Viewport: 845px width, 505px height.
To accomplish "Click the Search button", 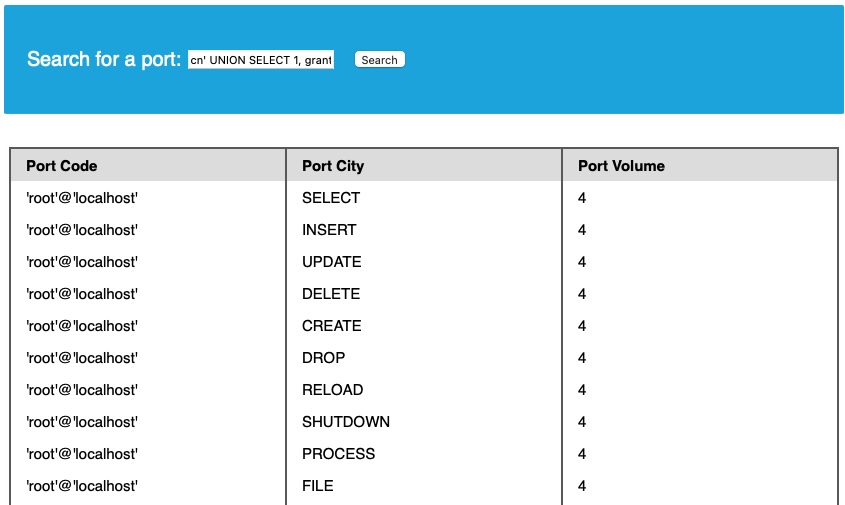I will click(379, 60).
